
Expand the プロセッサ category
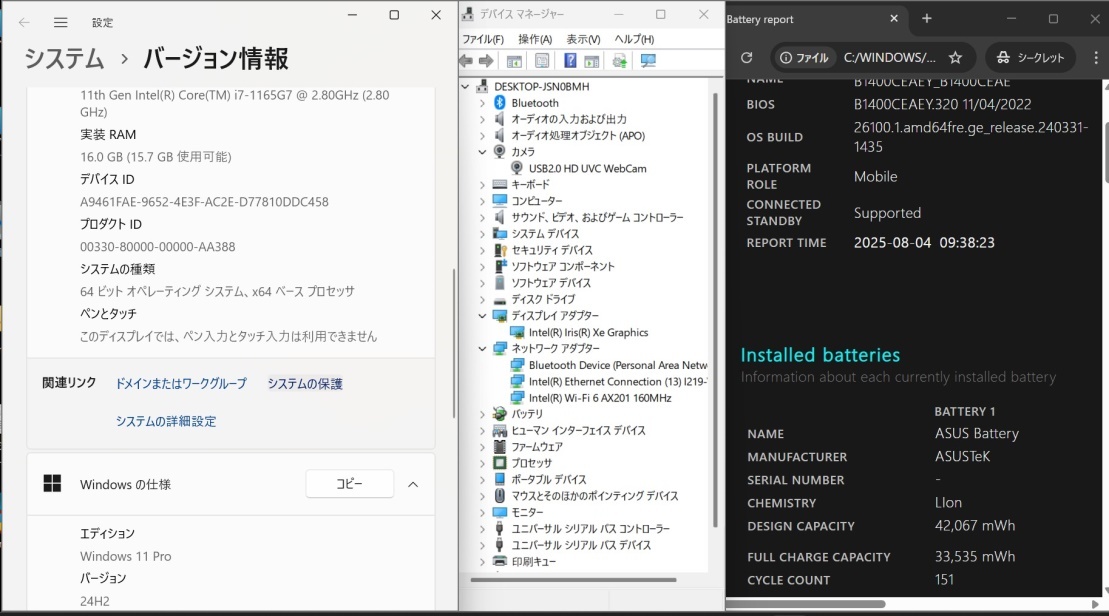pos(482,463)
